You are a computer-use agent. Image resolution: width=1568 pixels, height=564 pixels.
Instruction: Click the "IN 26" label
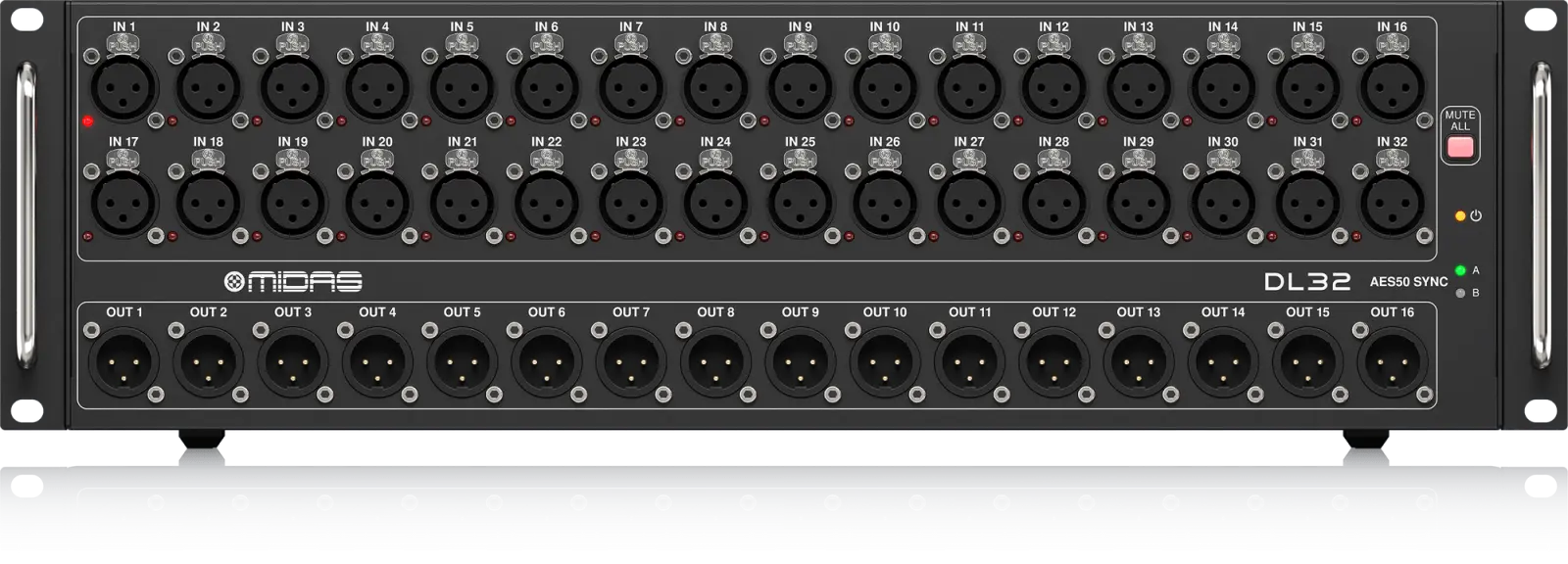885,142
